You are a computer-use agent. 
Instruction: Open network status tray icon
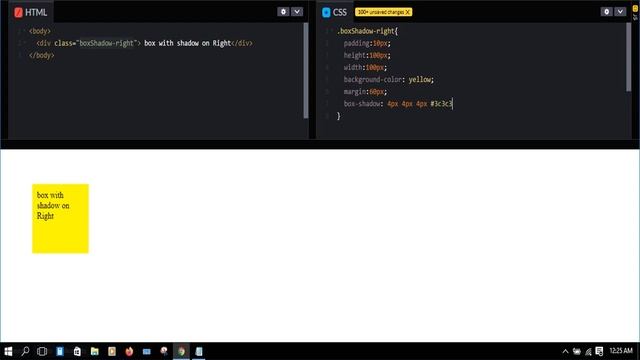[588, 351]
